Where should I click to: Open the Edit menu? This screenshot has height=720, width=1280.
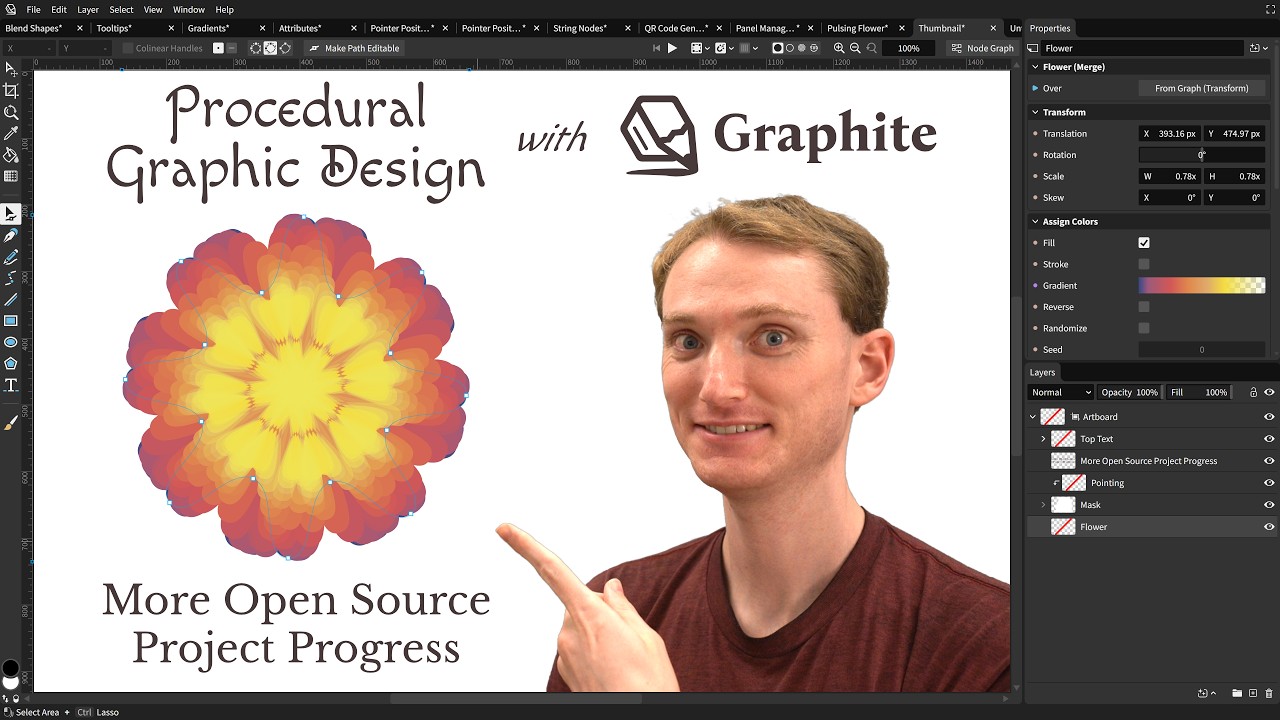[x=59, y=9]
